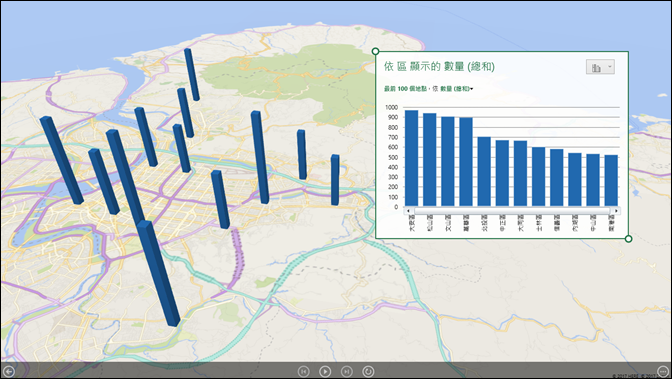
Task: Click the tallest 3D column on map
Action: [x=158, y=273]
